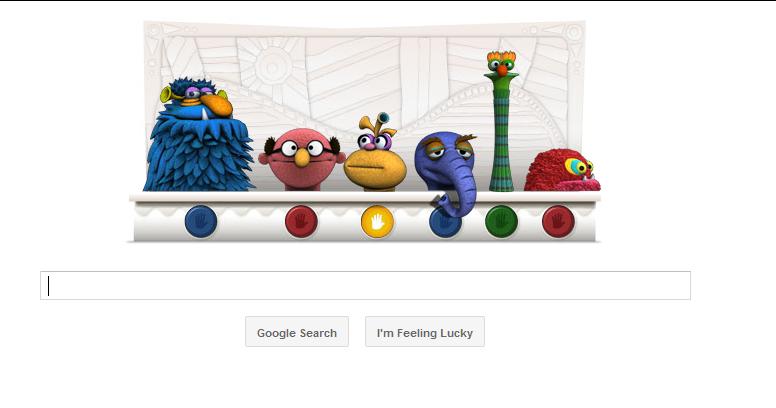Click the red hand button under red monster
The height and width of the screenshot is (408, 776).
coord(558,221)
